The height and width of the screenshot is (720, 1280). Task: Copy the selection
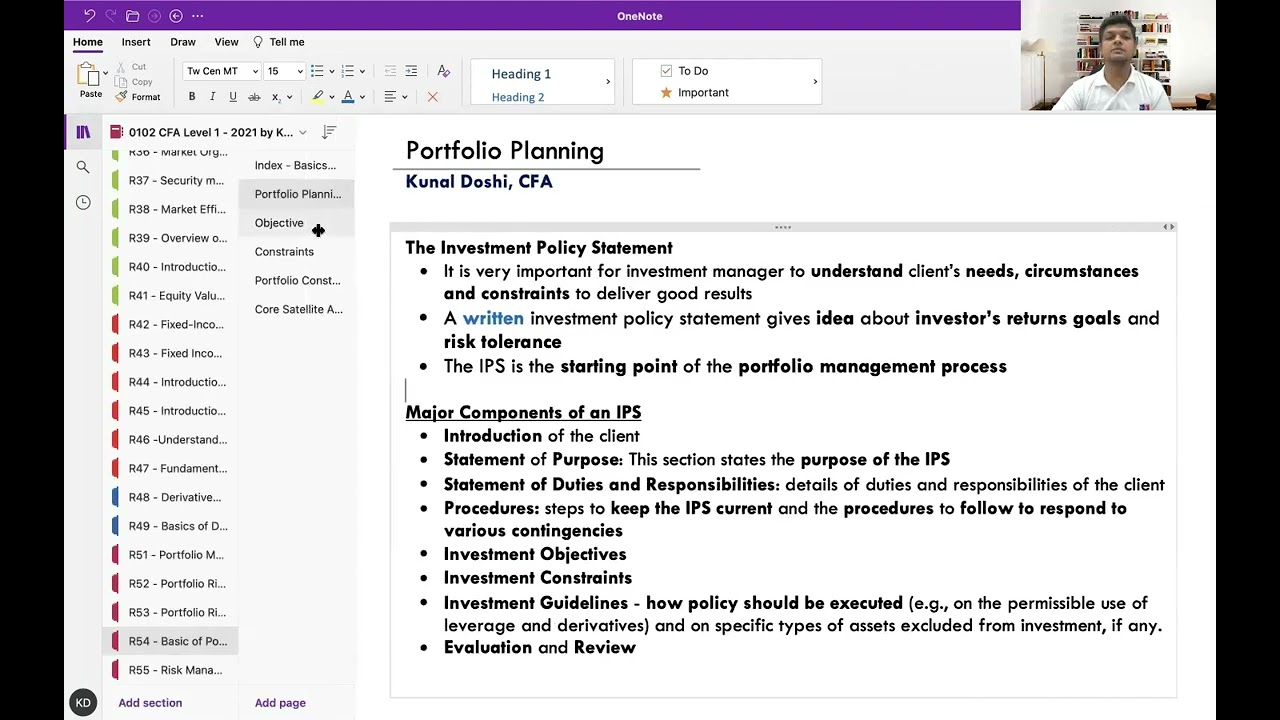(134, 82)
